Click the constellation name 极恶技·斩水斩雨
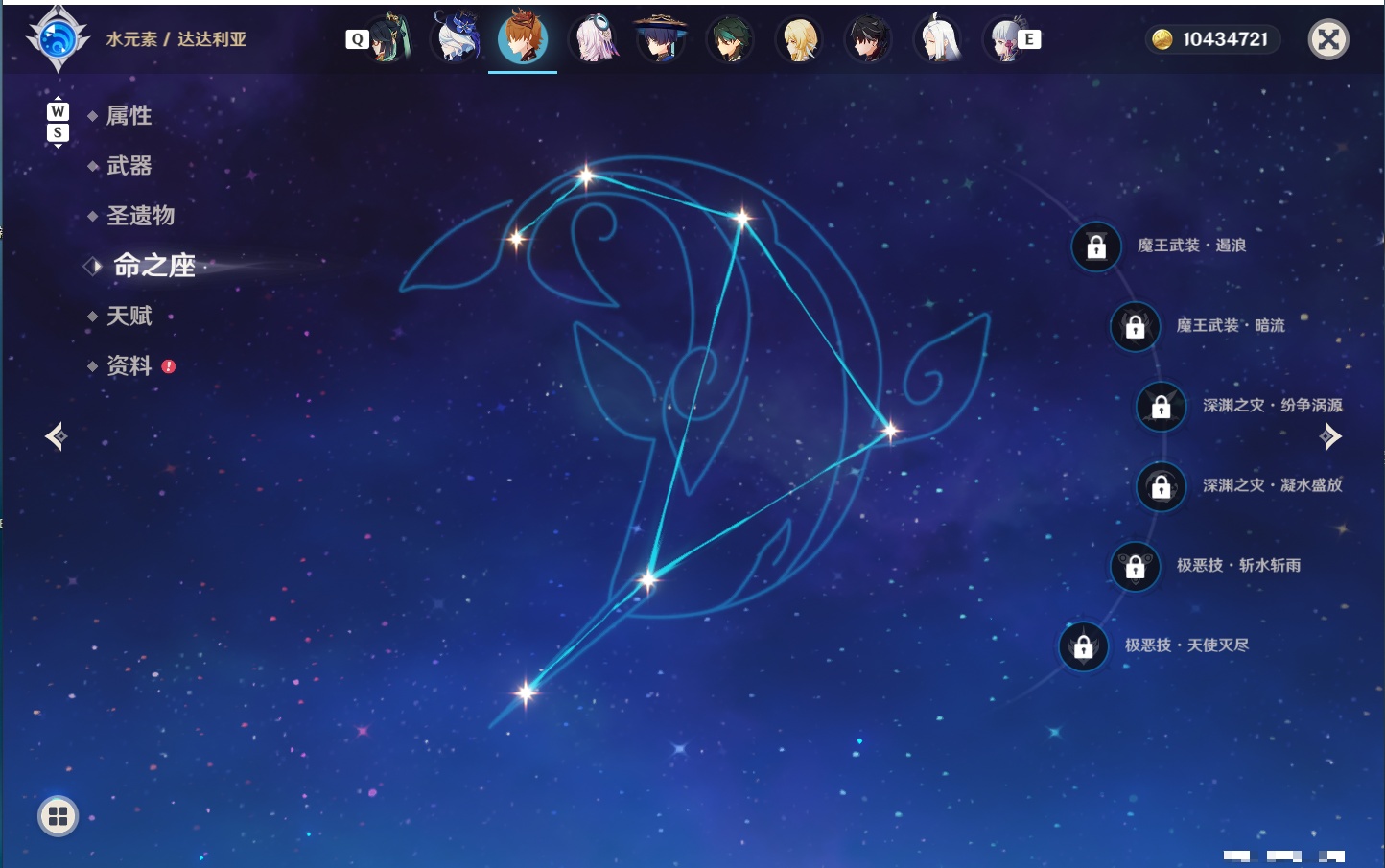Screen dimensions: 1385x868 1239,566
